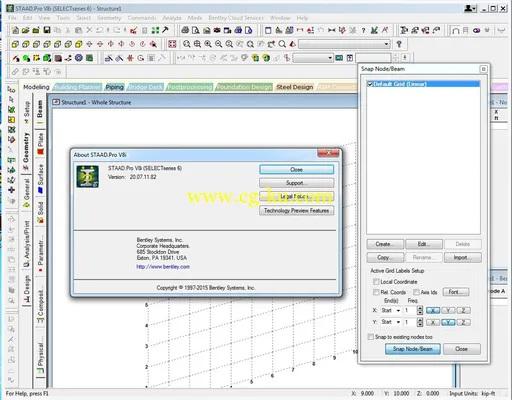Click the blue plus cursor icon in the left vertical toolbar
This screenshot has width=512, height=400.
tap(11, 190)
